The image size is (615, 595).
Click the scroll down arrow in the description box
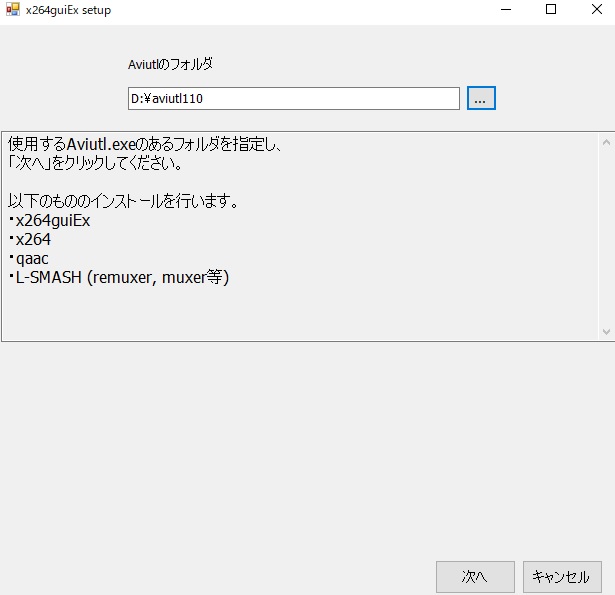pyautogui.click(x=606, y=332)
